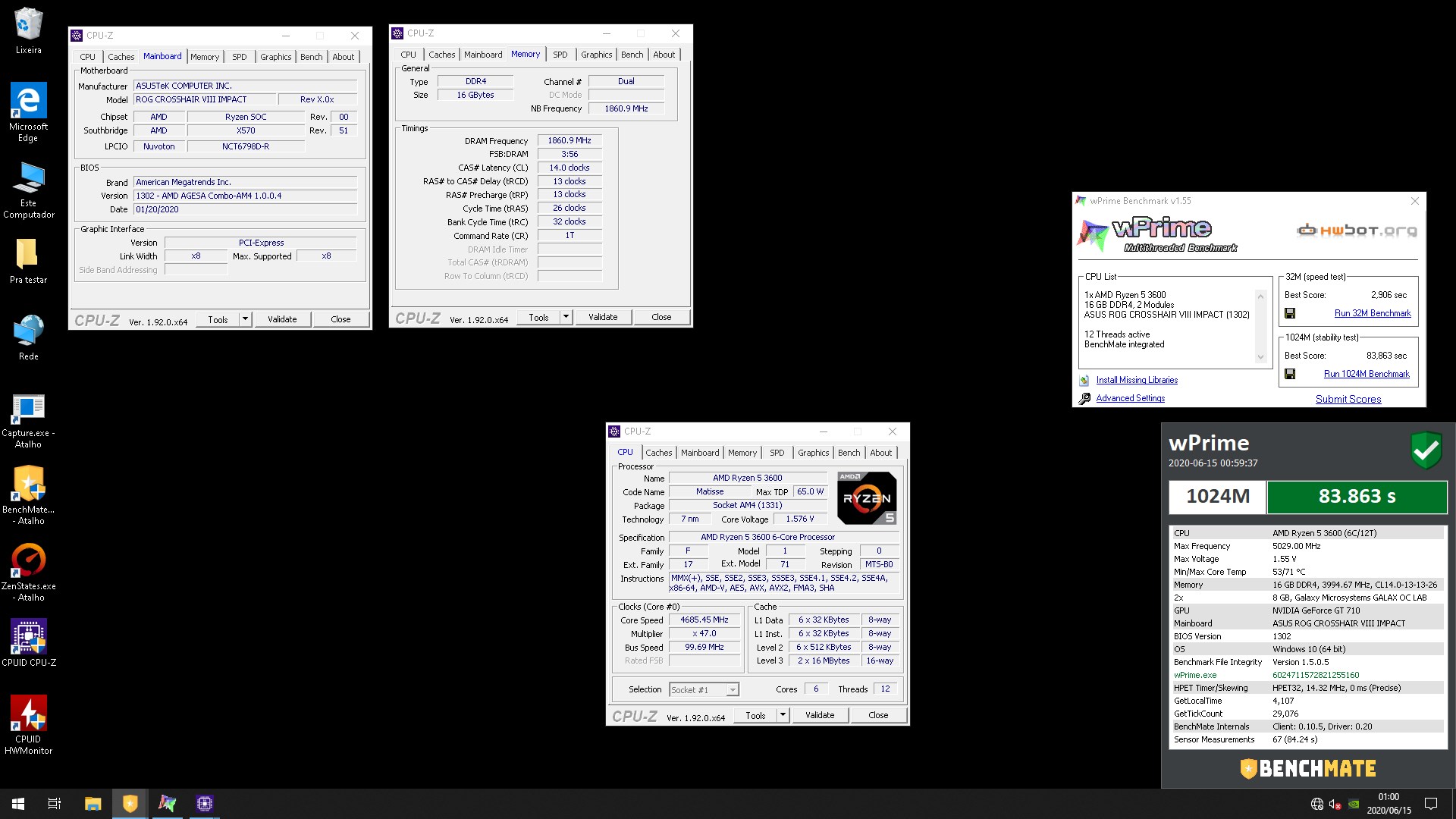
Task: Select the wPrime taskbar button
Action: [167, 804]
